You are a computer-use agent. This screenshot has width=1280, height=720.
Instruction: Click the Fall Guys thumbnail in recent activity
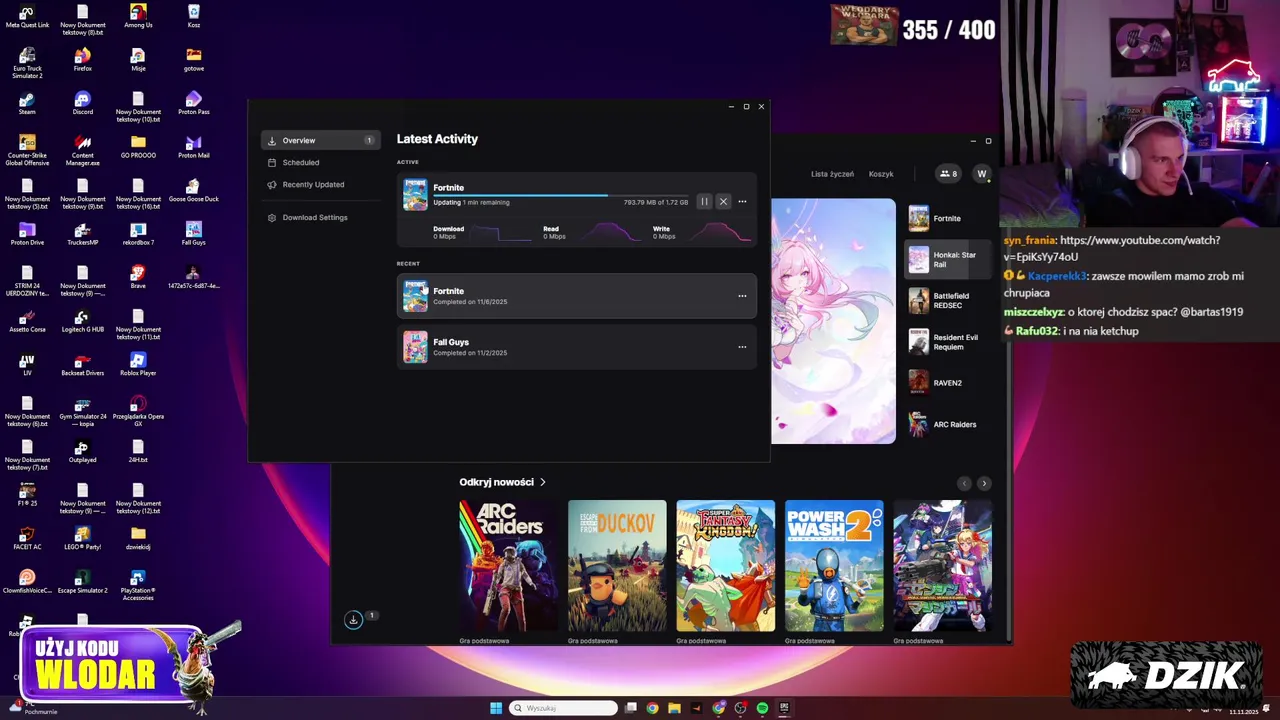tap(415, 347)
